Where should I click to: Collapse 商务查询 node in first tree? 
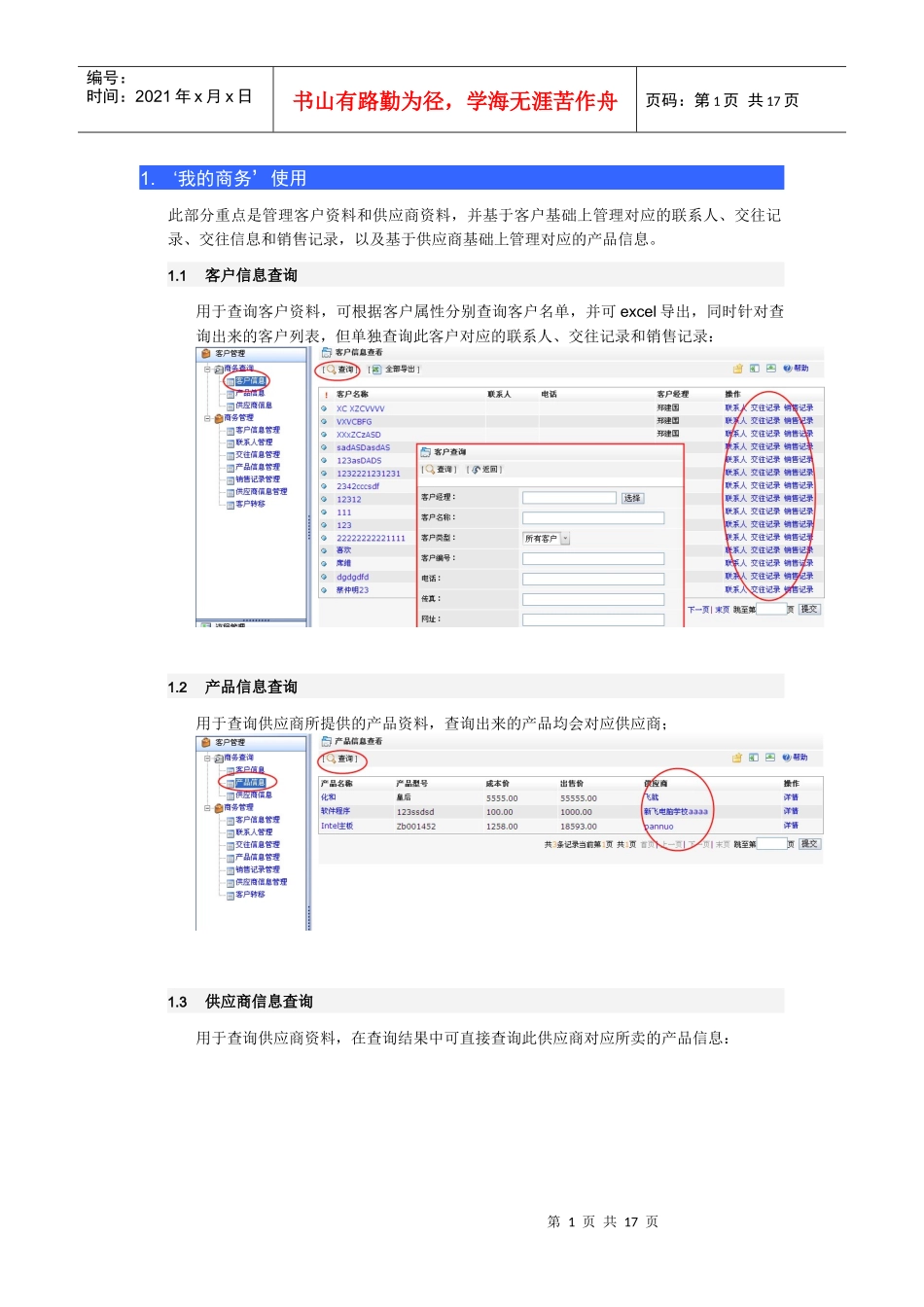point(207,370)
